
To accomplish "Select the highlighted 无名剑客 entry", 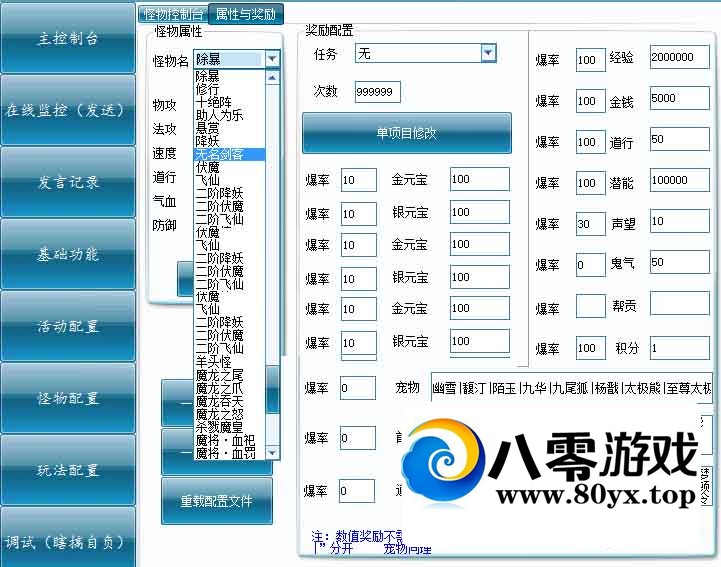I will [229, 154].
